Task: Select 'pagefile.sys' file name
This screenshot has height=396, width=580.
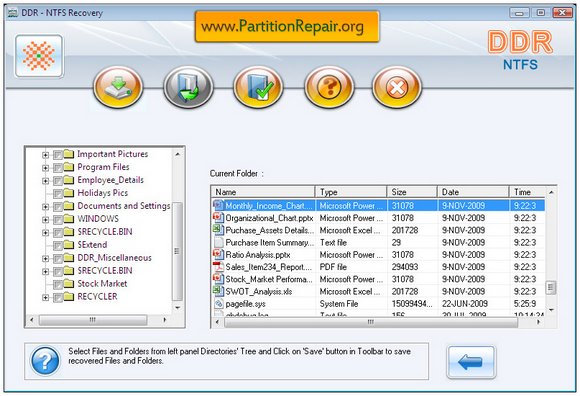Action: pyautogui.click(x=246, y=304)
